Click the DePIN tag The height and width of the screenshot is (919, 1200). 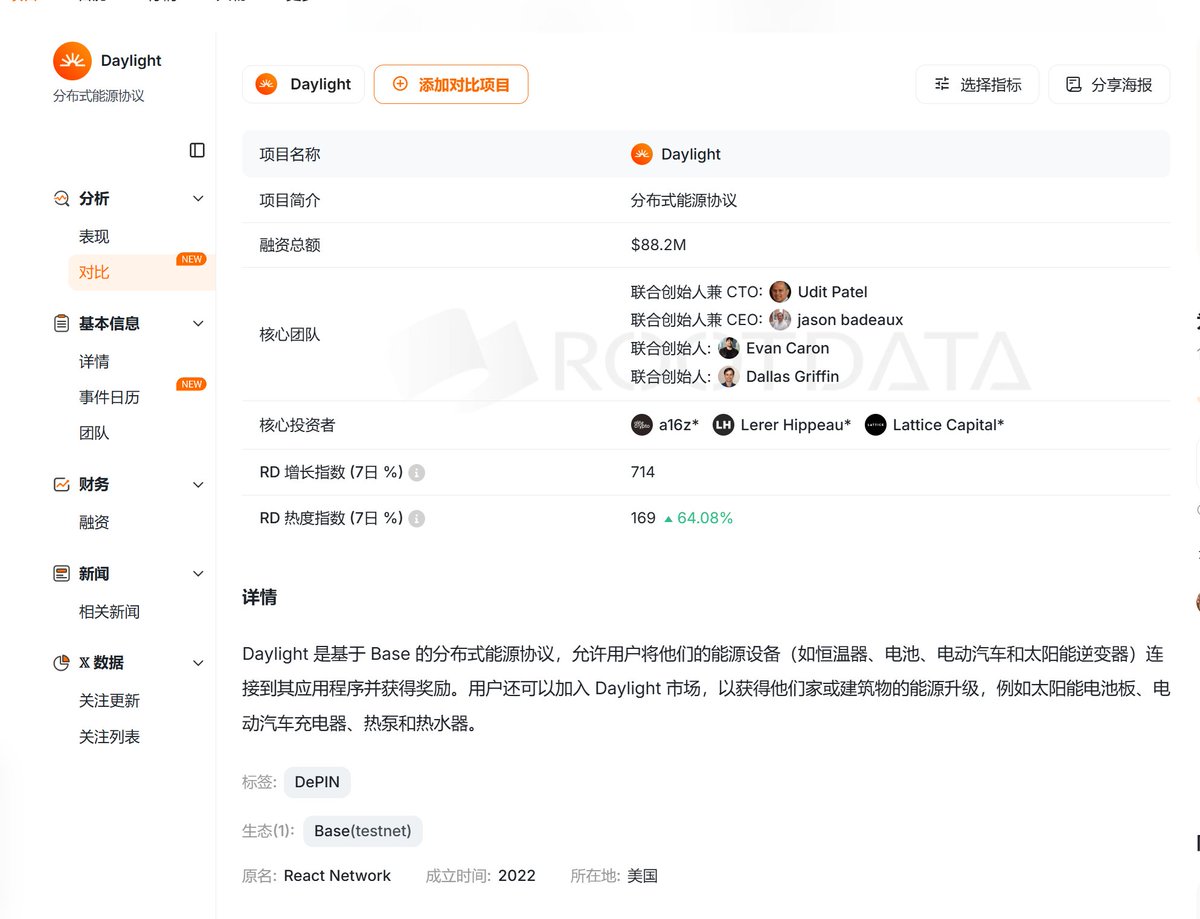pos(317,782)
